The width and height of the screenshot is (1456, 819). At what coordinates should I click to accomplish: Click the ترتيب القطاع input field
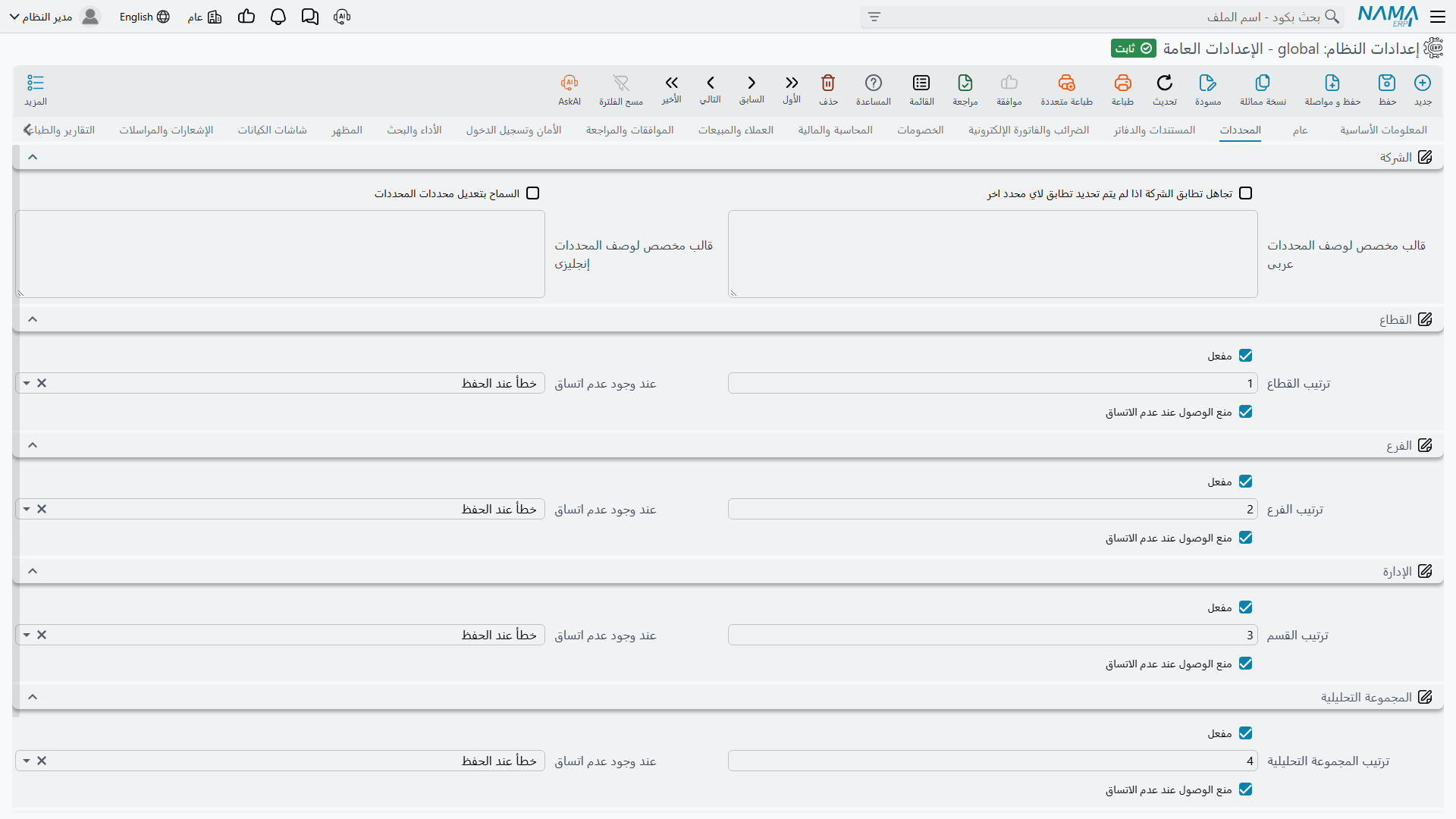pos(993,383)
